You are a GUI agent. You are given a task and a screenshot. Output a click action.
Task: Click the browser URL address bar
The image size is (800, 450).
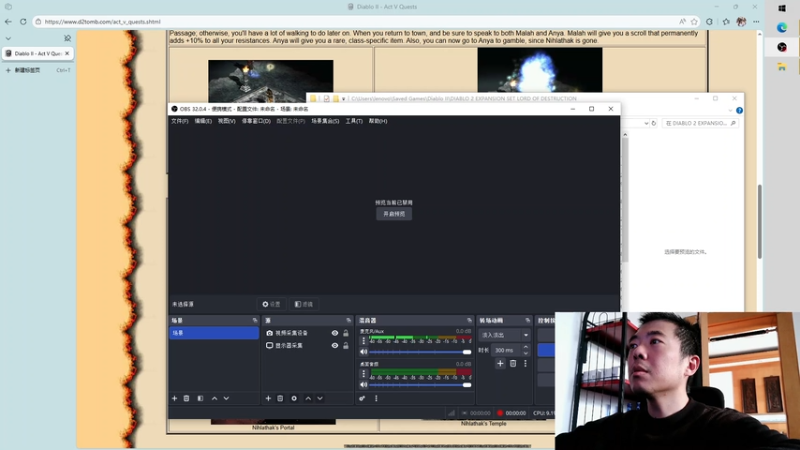[x=357, y=21]
